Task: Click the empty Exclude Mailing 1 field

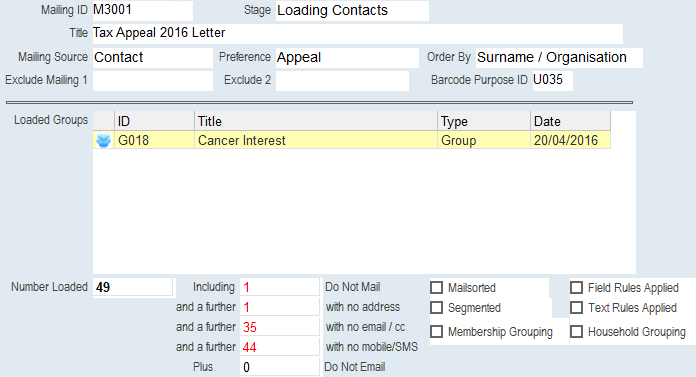Action: pos(153,81)
